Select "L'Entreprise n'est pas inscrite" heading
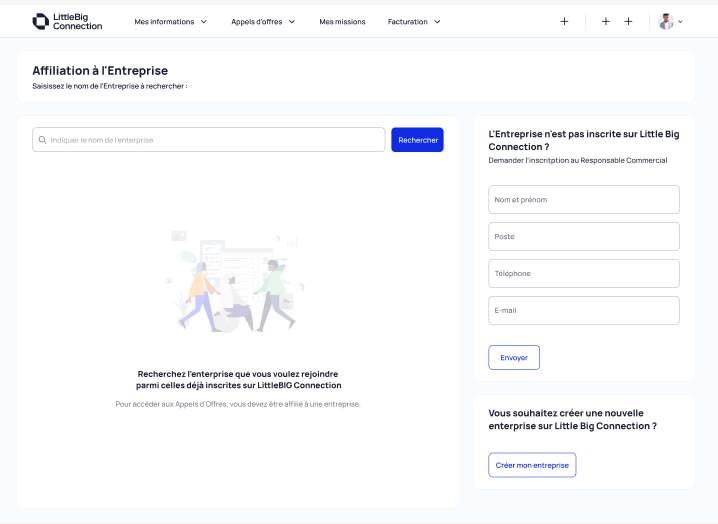Image resolution: width=718 pixels, height=524 pixels. pos(584,140)
